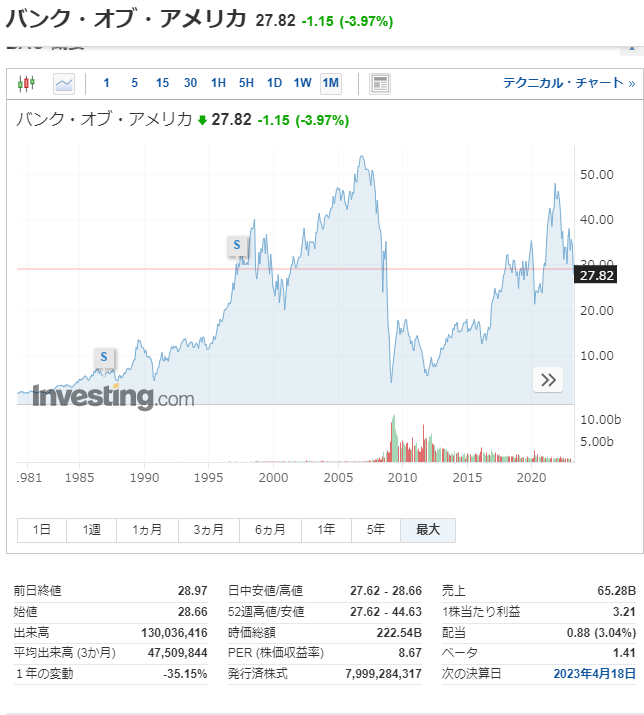The width and height of the screenshot is (644, 715).
Task: Set chart interval to 15 minutes
Action: 162,83
